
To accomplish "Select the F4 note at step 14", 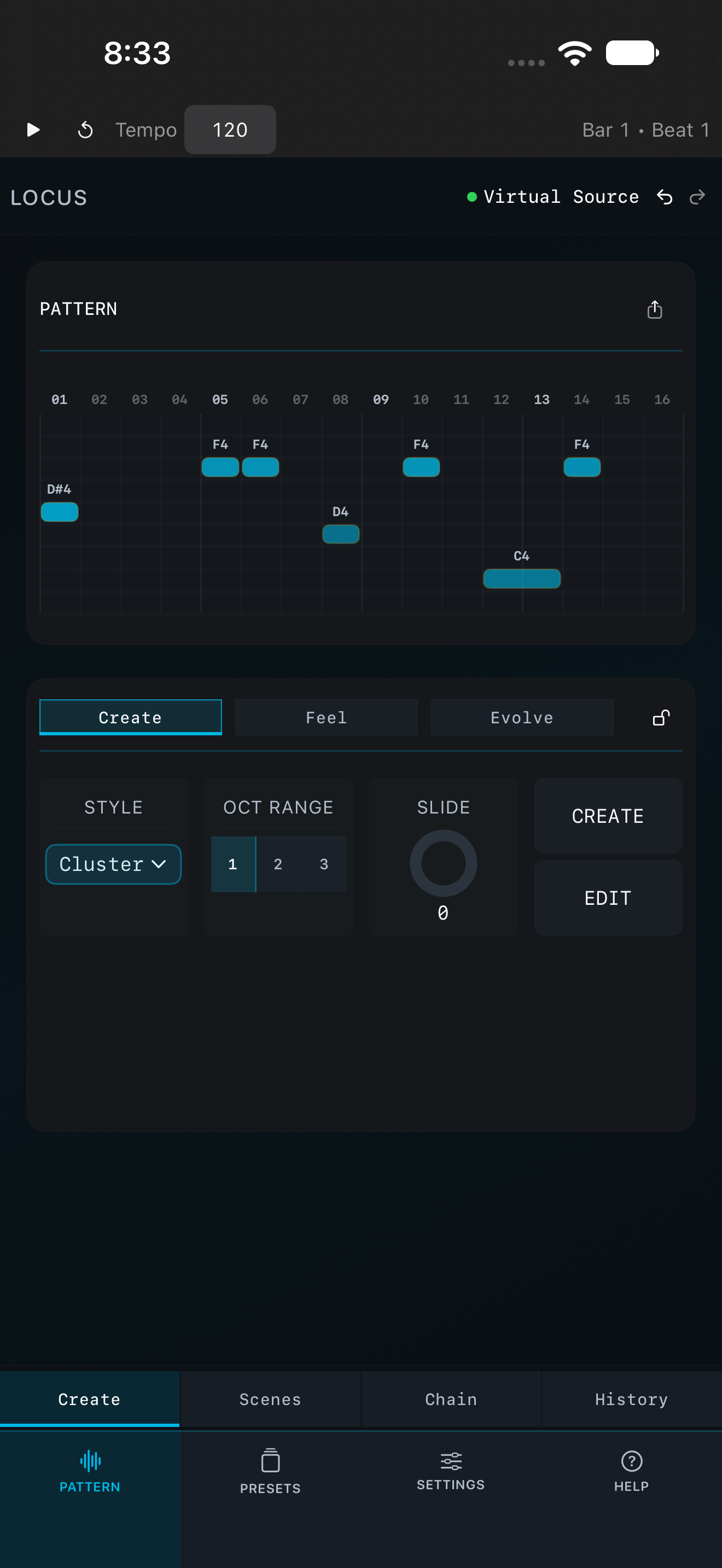I will click(x=582, y=467).
